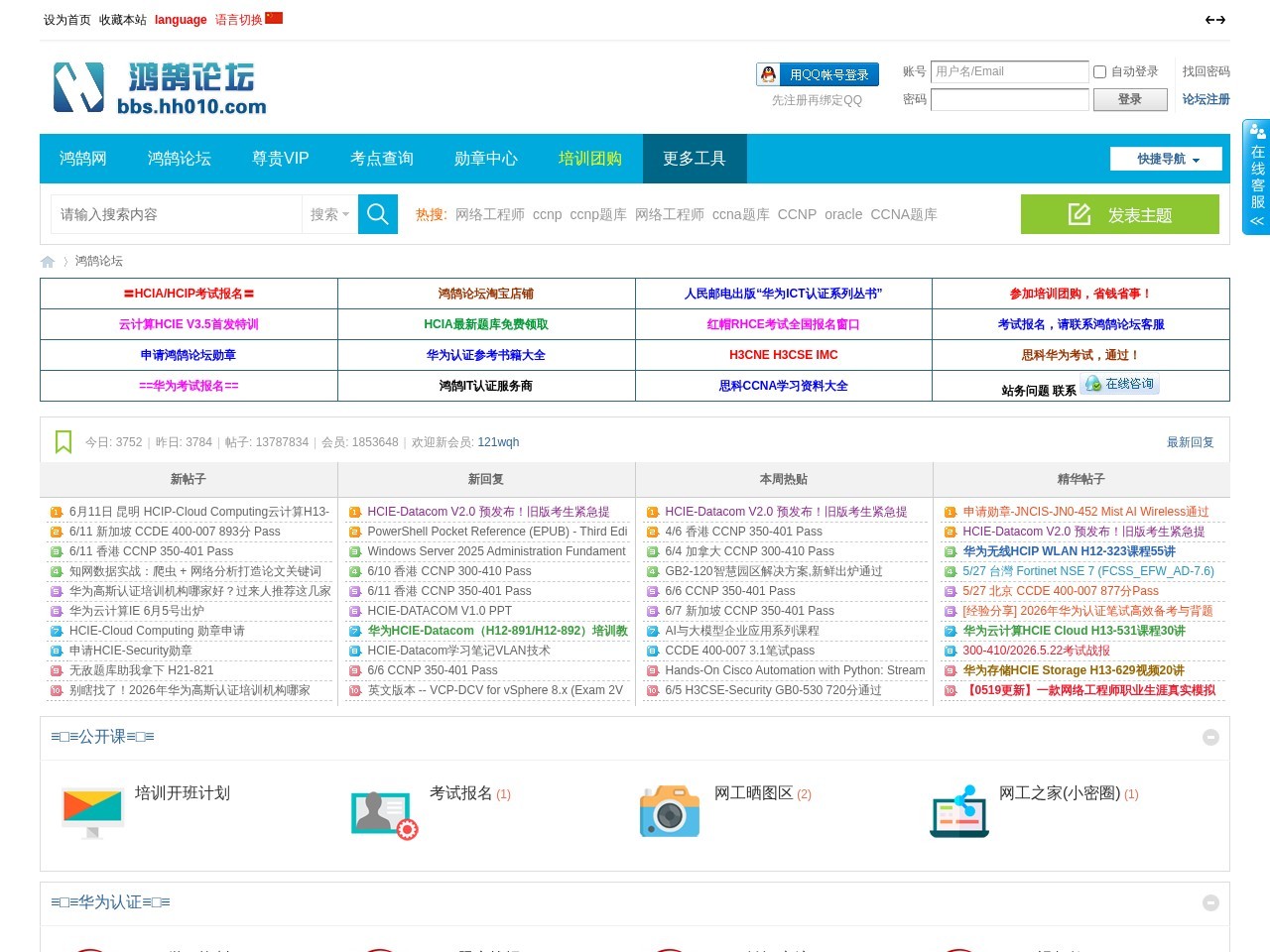Collapse the 华为认证 section
The height and width of the screenshot is (952, 1270).
coord(1210,902)
